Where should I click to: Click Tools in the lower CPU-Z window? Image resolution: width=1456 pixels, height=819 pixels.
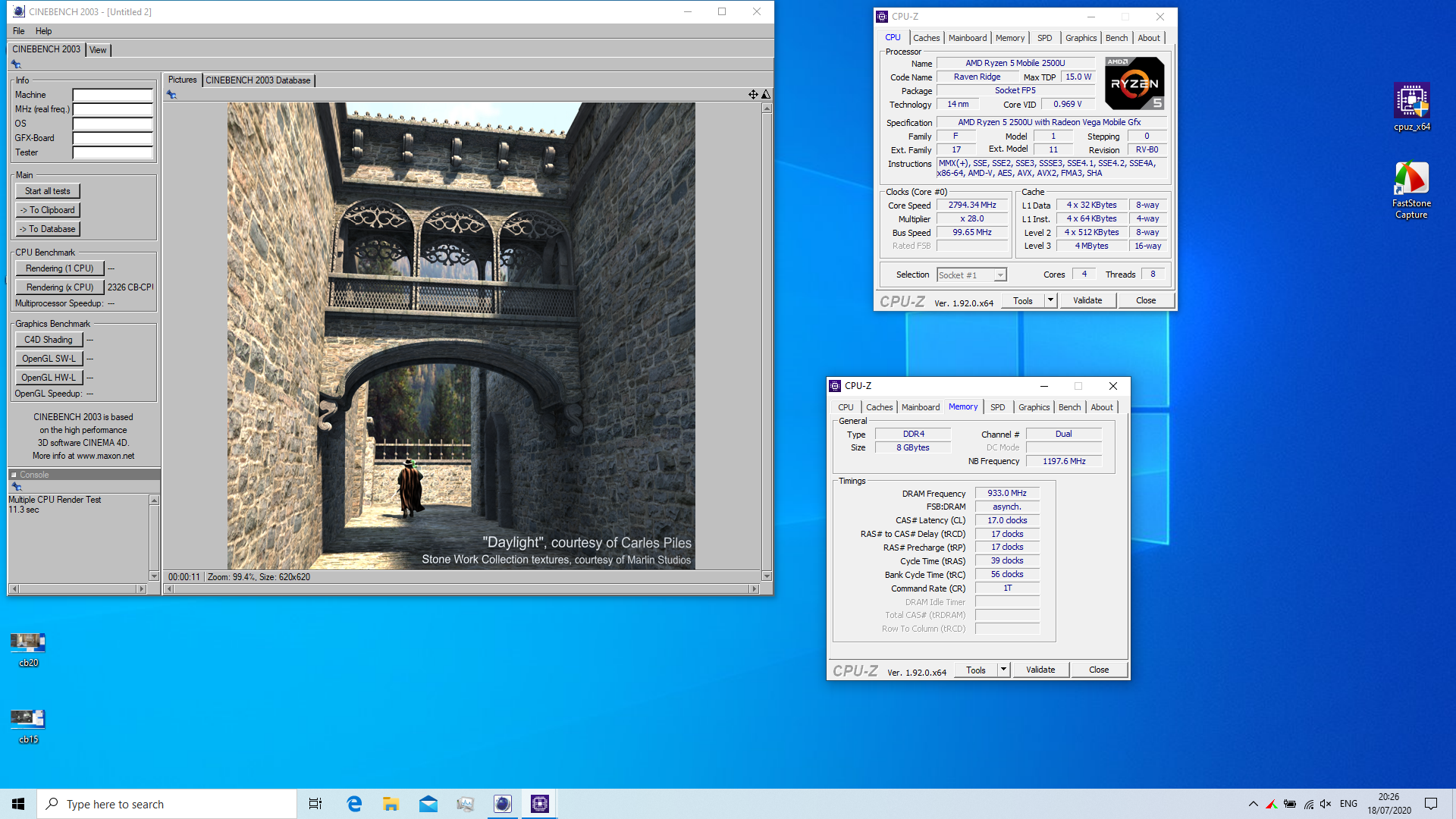[976, 670]
